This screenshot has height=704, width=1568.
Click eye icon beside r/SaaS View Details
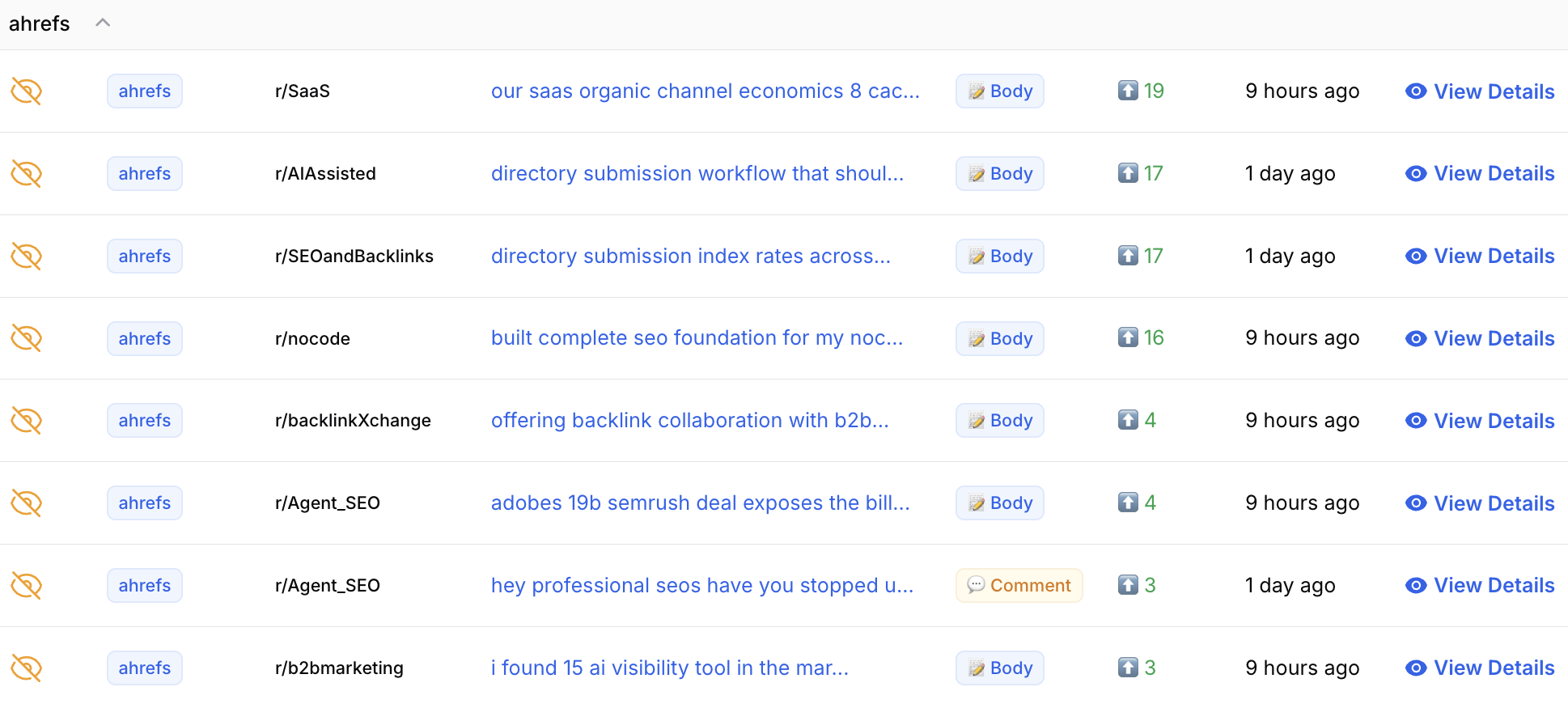pos(1416,91)
